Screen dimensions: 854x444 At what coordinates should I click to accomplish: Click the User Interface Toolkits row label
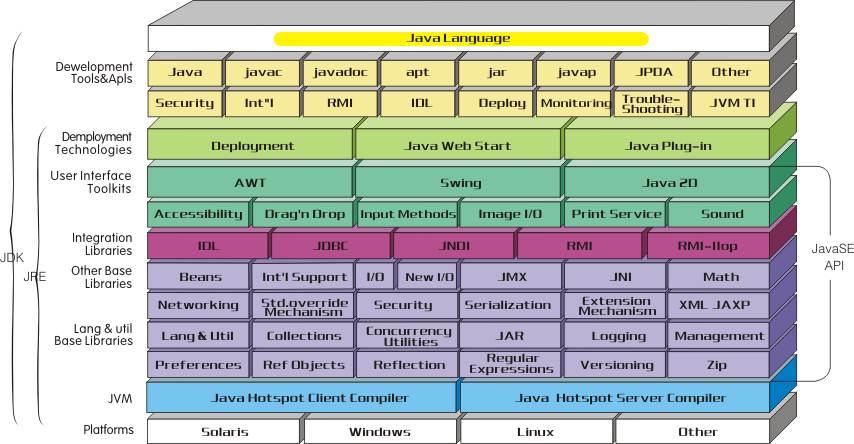point(91,182)
